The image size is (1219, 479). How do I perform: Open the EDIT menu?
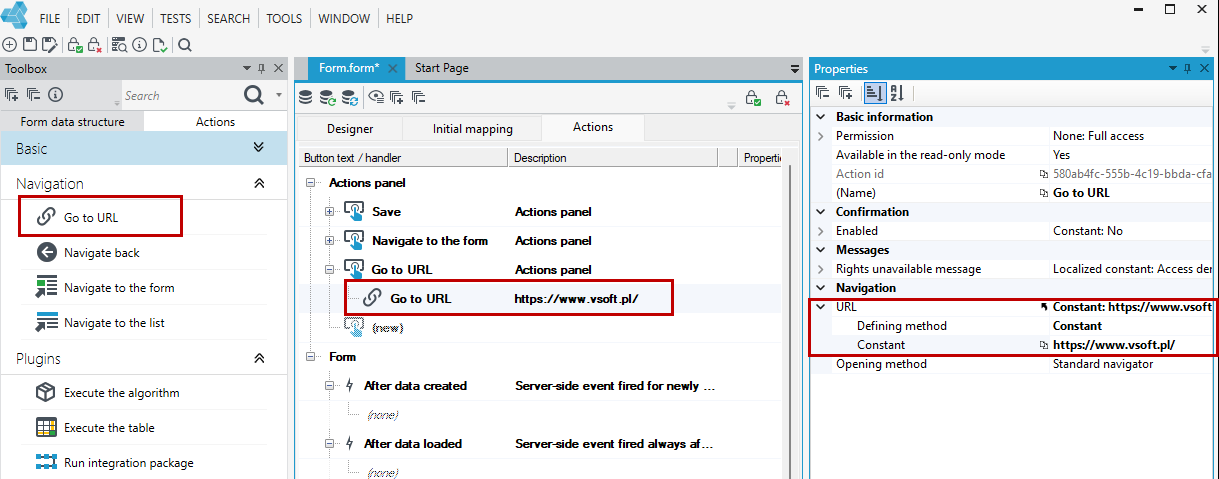pyautogui.click(x=88, y=19)
